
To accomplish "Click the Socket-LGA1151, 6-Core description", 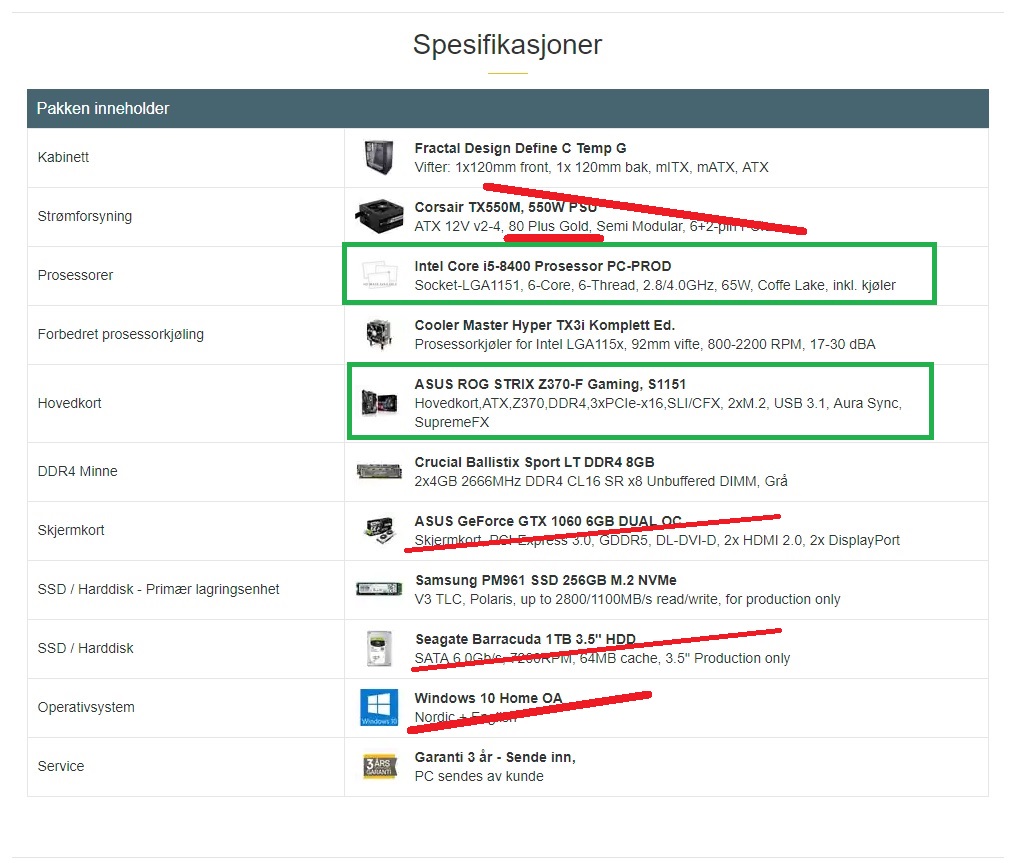I will coord(655,286).
